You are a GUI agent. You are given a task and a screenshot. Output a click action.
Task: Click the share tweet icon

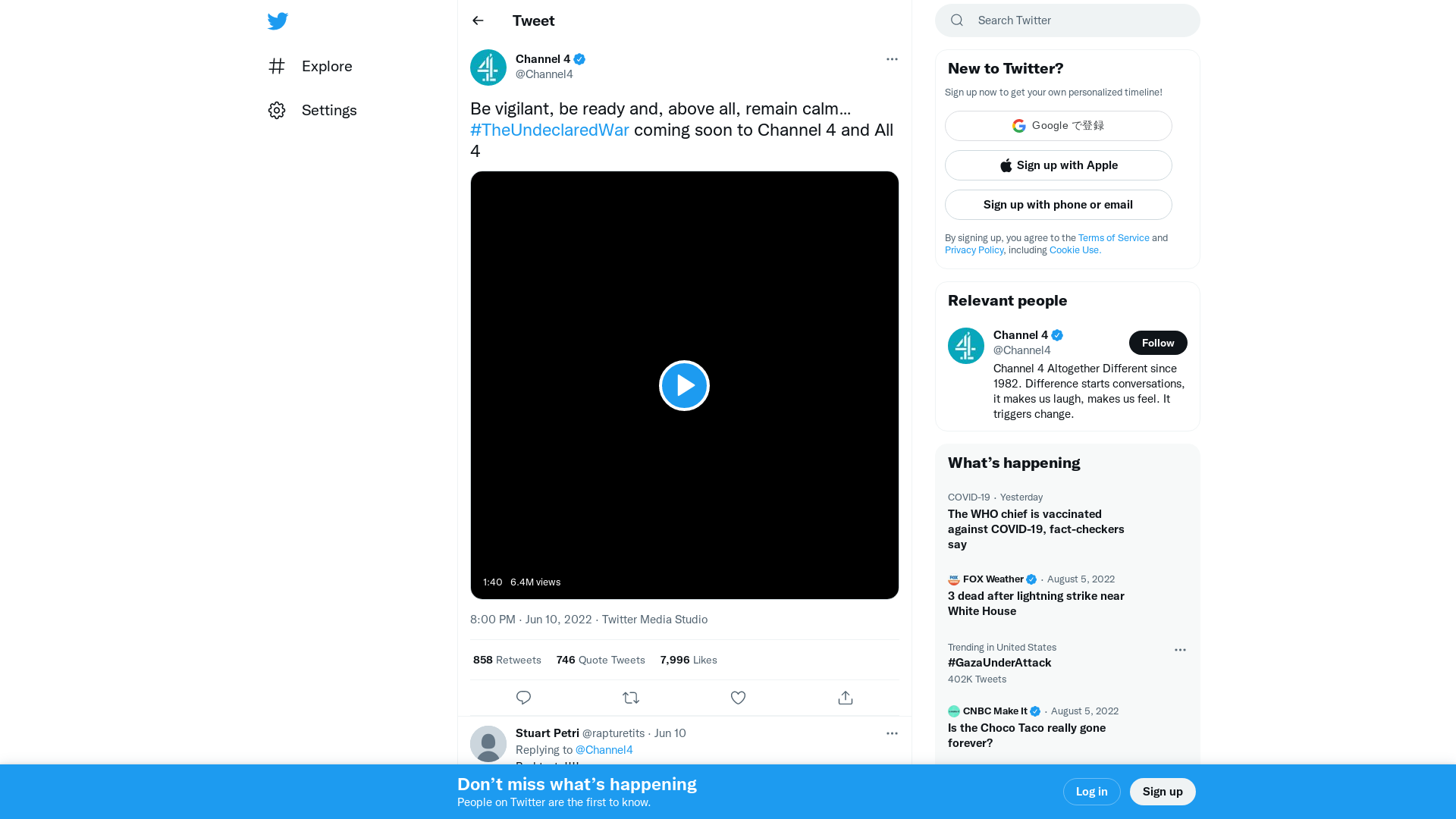click(846, 698)
